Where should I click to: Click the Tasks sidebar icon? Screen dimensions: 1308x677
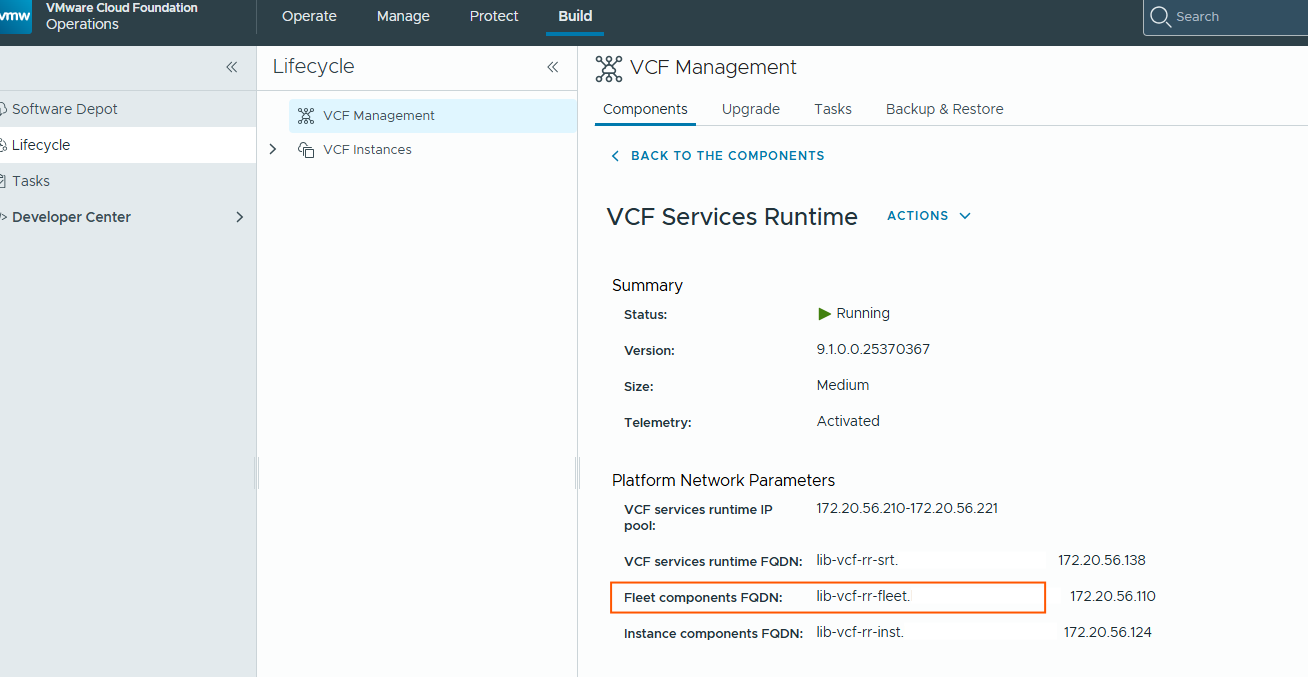pyautogui.click(x=3, y=181)
